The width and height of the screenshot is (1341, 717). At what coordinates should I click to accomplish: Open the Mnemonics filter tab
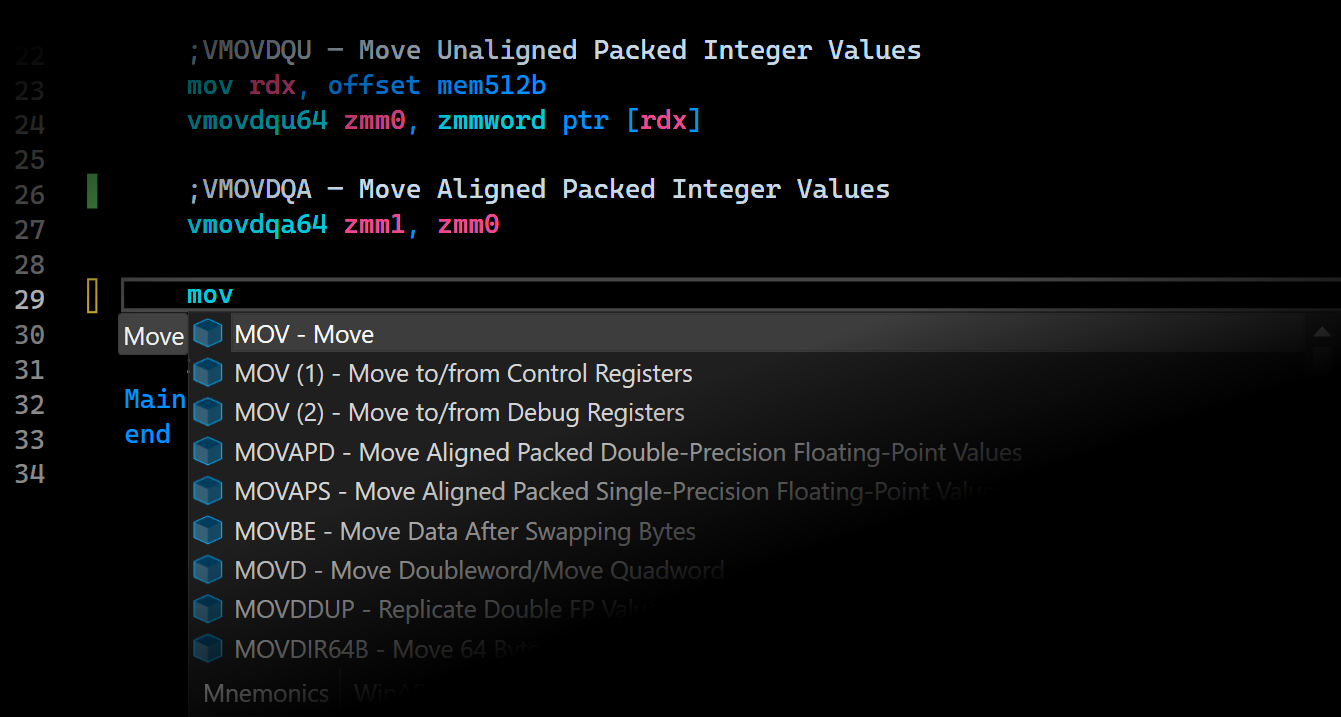266,693
